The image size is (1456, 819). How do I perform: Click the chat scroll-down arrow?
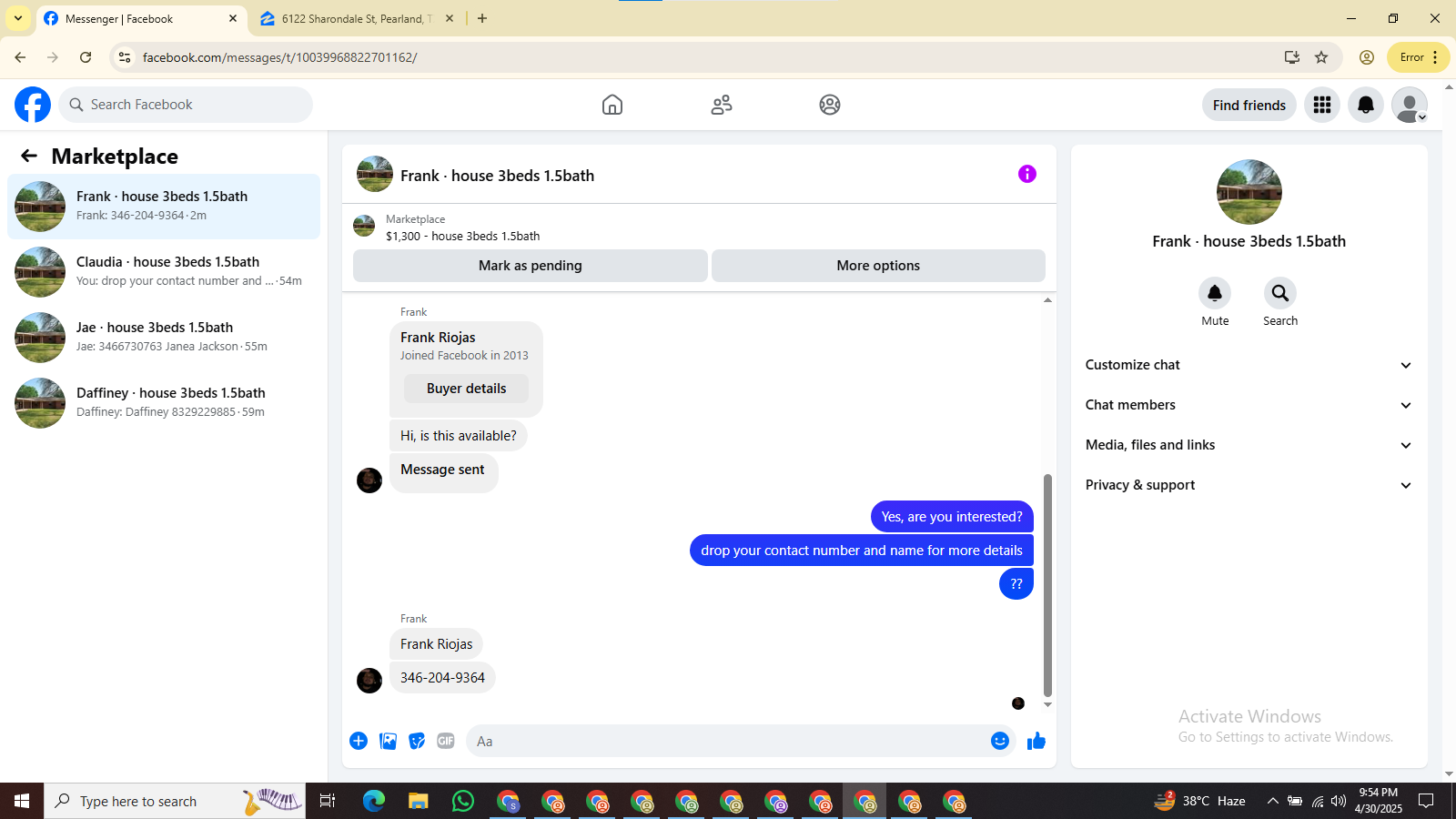pyautogui.click(x=1047, y=704)
